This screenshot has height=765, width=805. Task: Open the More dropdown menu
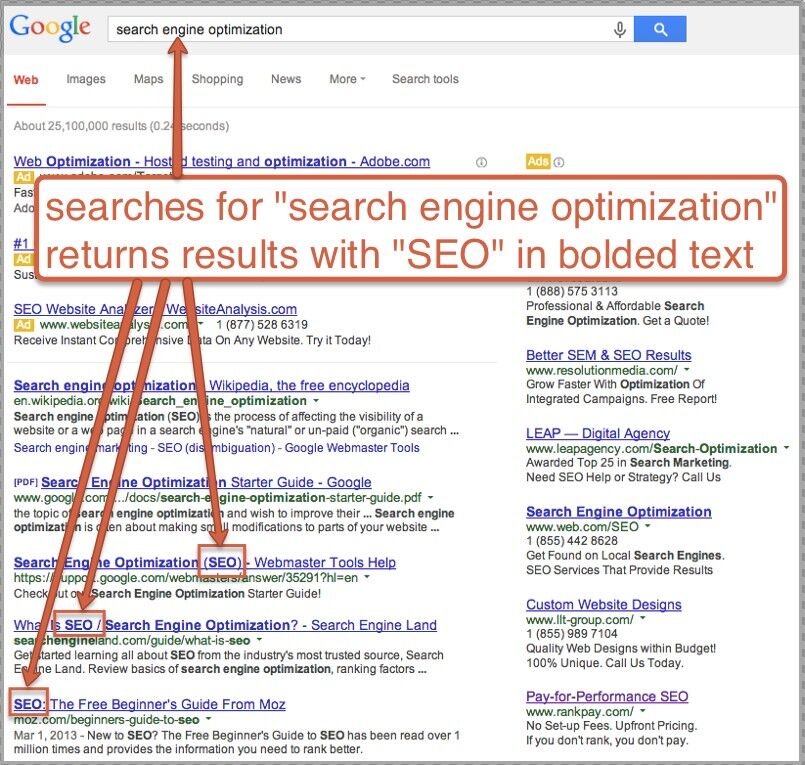pyautogui.click(x=347, y=79)
